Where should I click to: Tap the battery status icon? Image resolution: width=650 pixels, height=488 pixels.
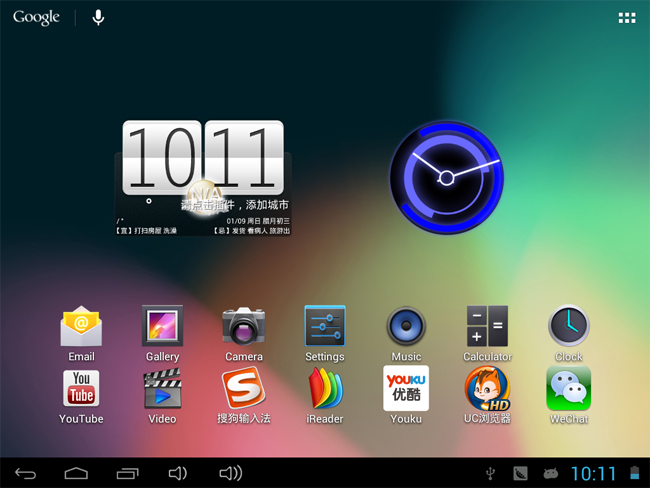click(x=634, y=473)
